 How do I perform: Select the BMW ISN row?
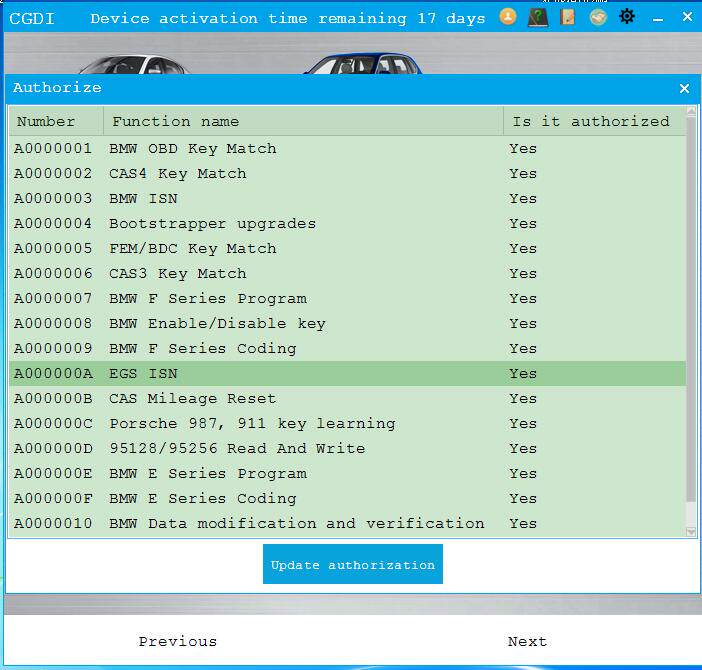(x=347, y=199)
